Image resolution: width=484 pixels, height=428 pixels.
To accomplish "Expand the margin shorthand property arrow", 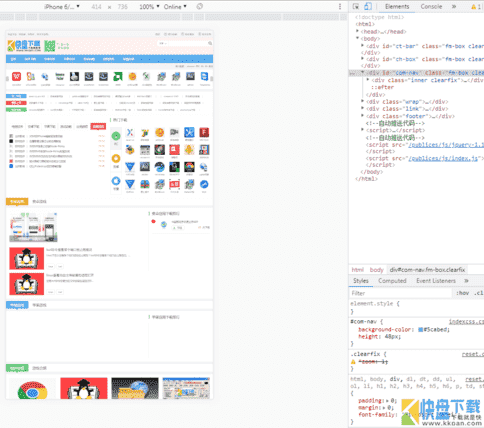I will [x=384, y=407].
